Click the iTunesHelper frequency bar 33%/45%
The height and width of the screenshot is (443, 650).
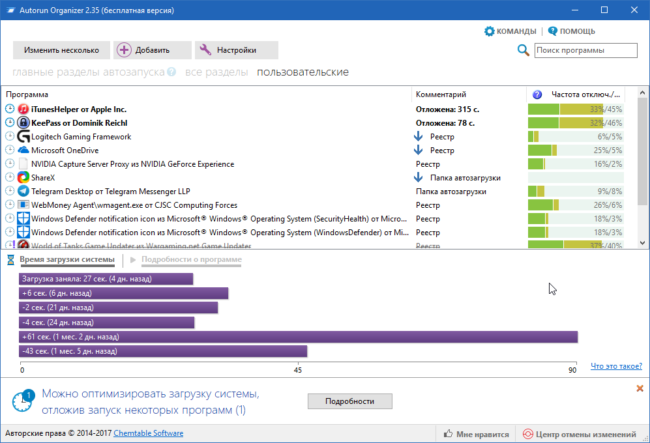[x=575, y=109]
